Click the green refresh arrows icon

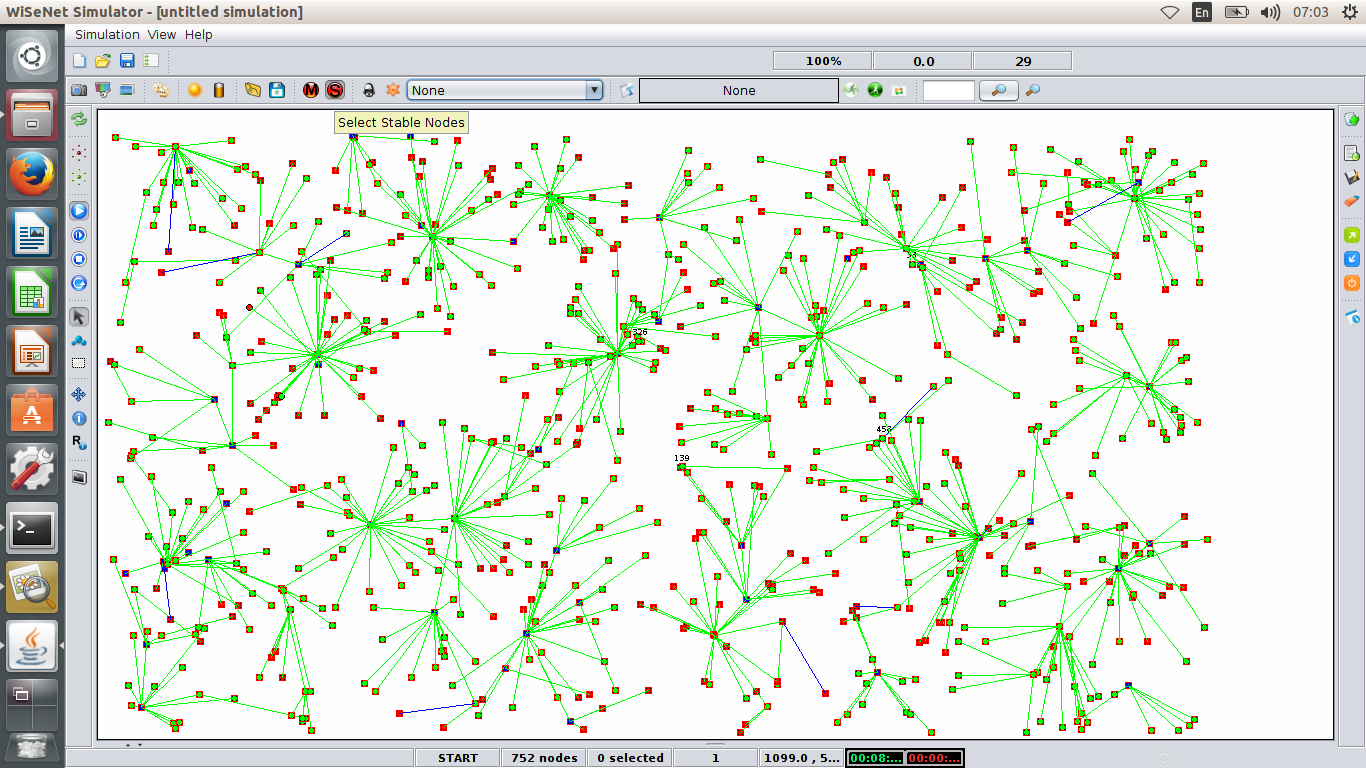[79, 119]
